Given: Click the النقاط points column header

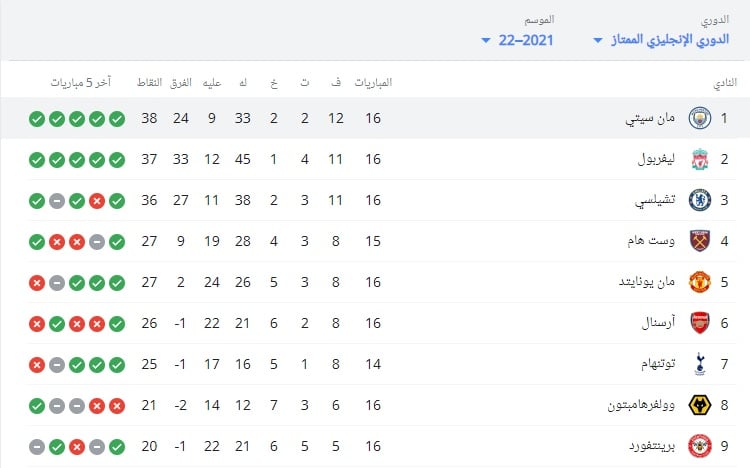Looking at the screenshot, I should pos(149,83).
